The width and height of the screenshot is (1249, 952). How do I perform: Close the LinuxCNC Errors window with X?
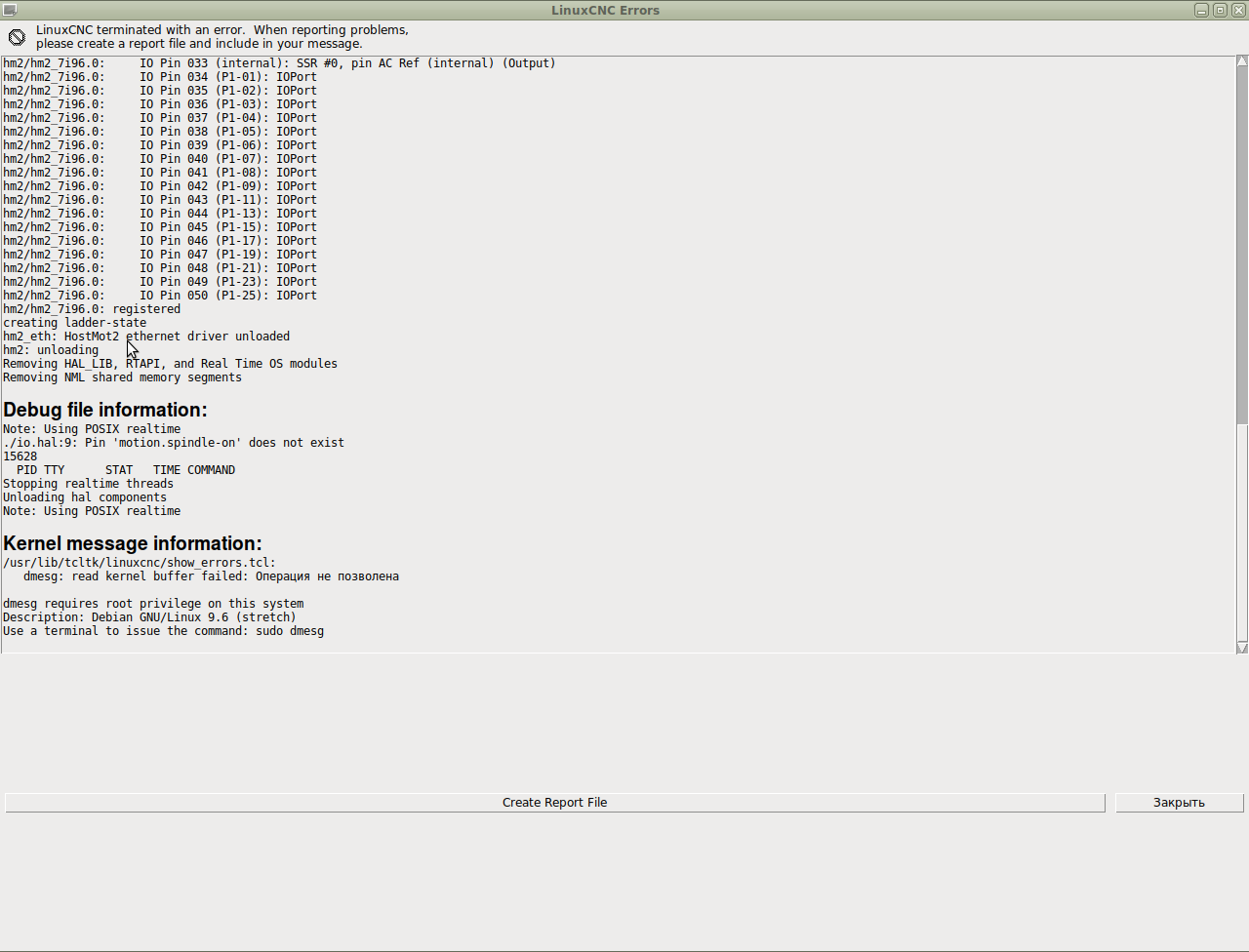click(x=1237, y=10)
